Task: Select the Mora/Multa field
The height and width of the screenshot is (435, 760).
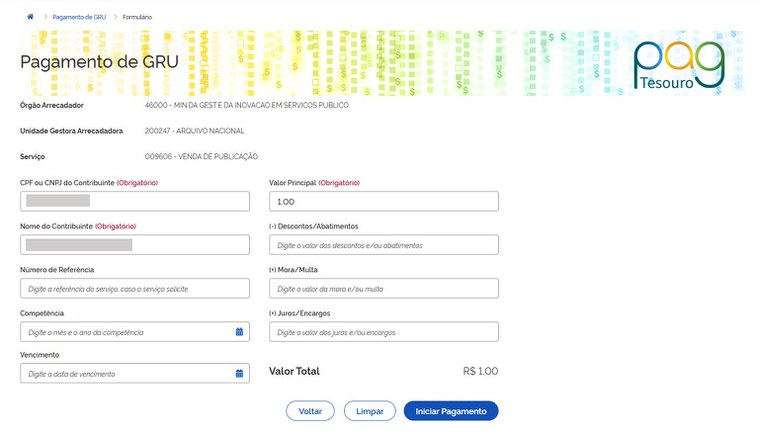Action: 383,288
